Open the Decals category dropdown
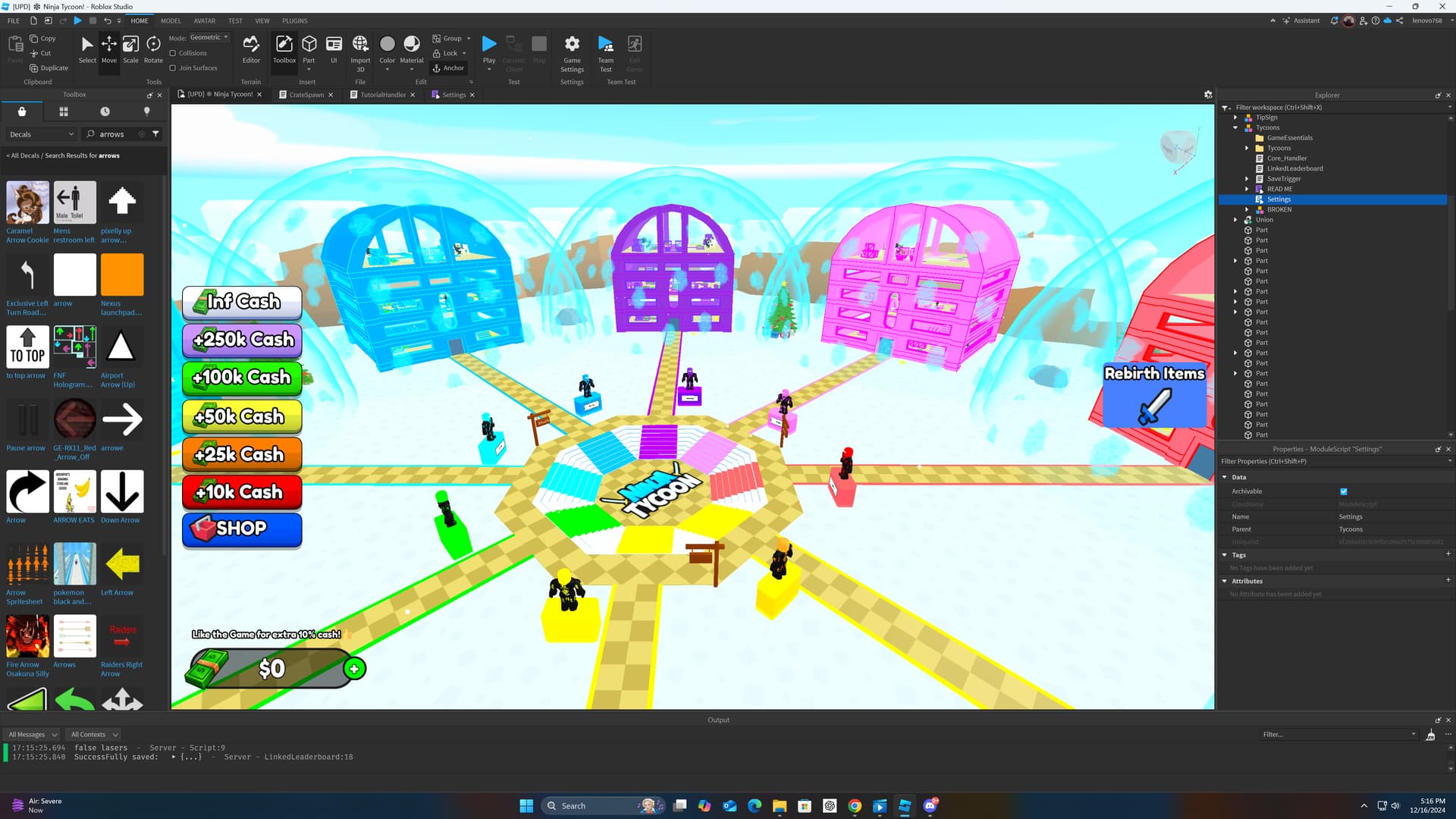Image resolution: width=1456 pixels, height=819 pixels. tap(42, 134)
